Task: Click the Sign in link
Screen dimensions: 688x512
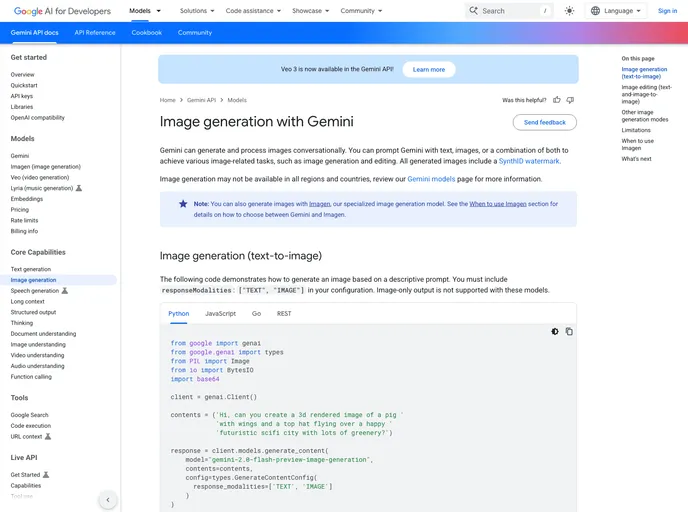Action: click(x=667, y=11)
